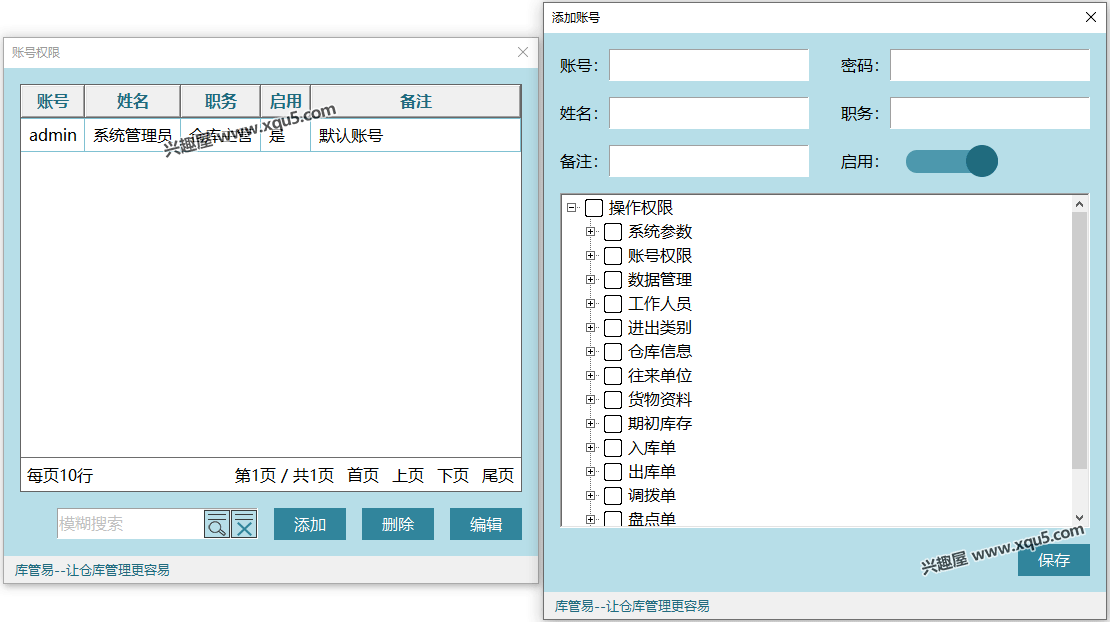Go to 尾页 in pagination
Viewport: 1110px width, 622px height.
pos(498,476)
